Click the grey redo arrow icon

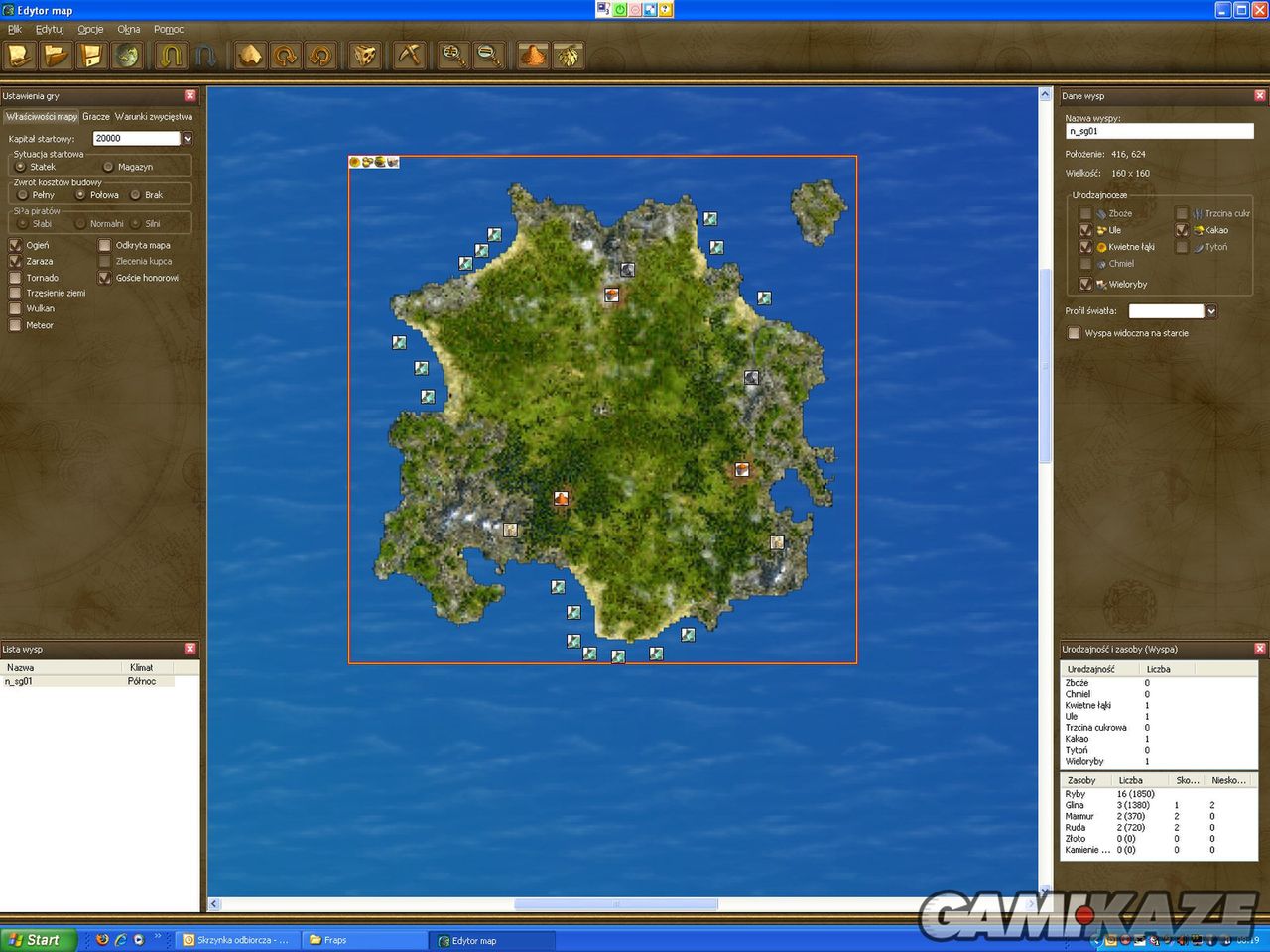tap(205, 55)
